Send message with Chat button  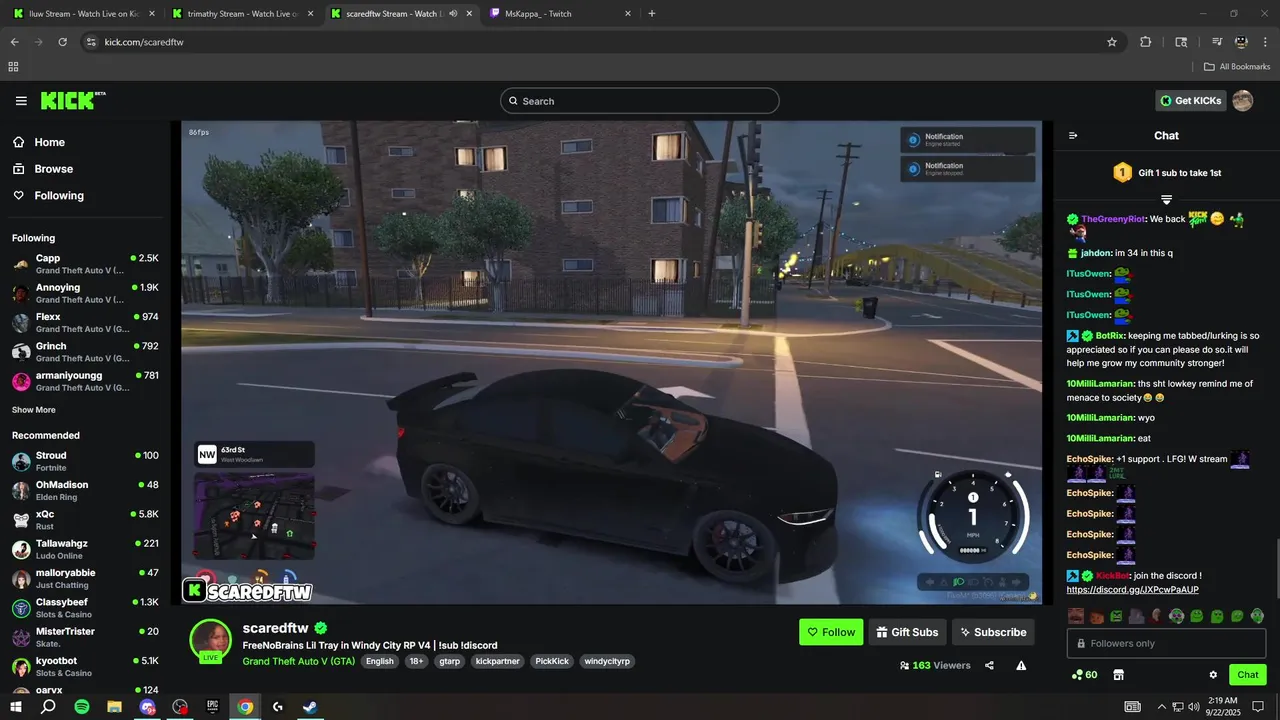tap(1248, 675)
